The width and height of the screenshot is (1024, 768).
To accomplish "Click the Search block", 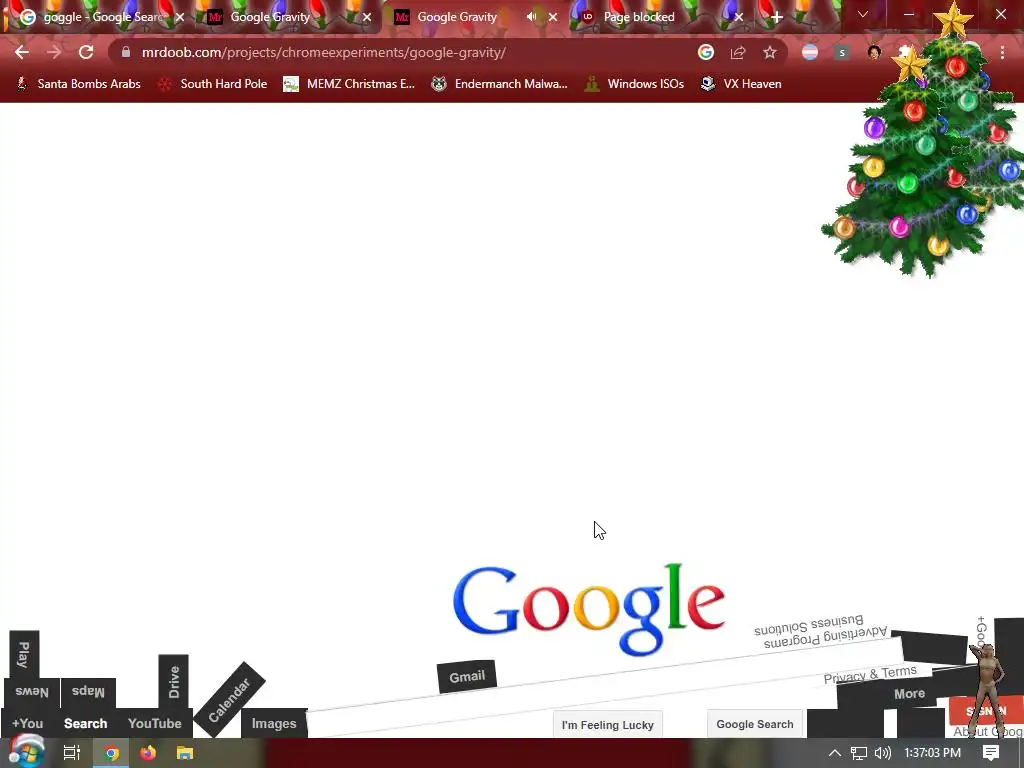I will pyautogui.click(x=86, y=724).
